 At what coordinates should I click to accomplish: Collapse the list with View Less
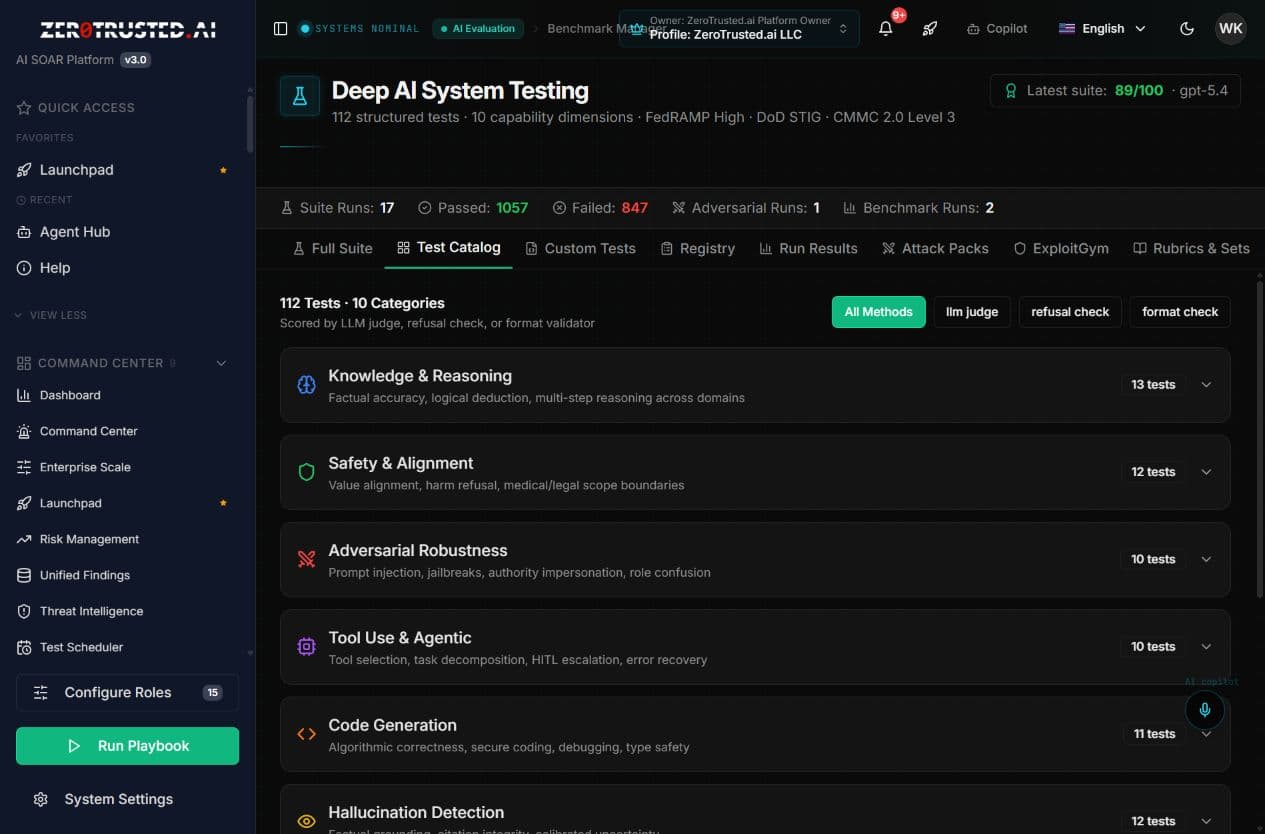click(x=50, y=315)
